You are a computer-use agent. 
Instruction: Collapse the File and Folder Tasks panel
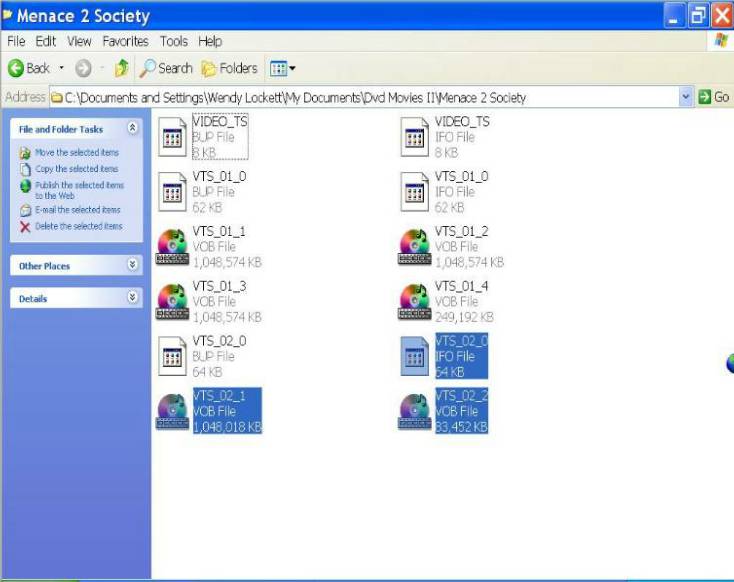coord(133,128)
